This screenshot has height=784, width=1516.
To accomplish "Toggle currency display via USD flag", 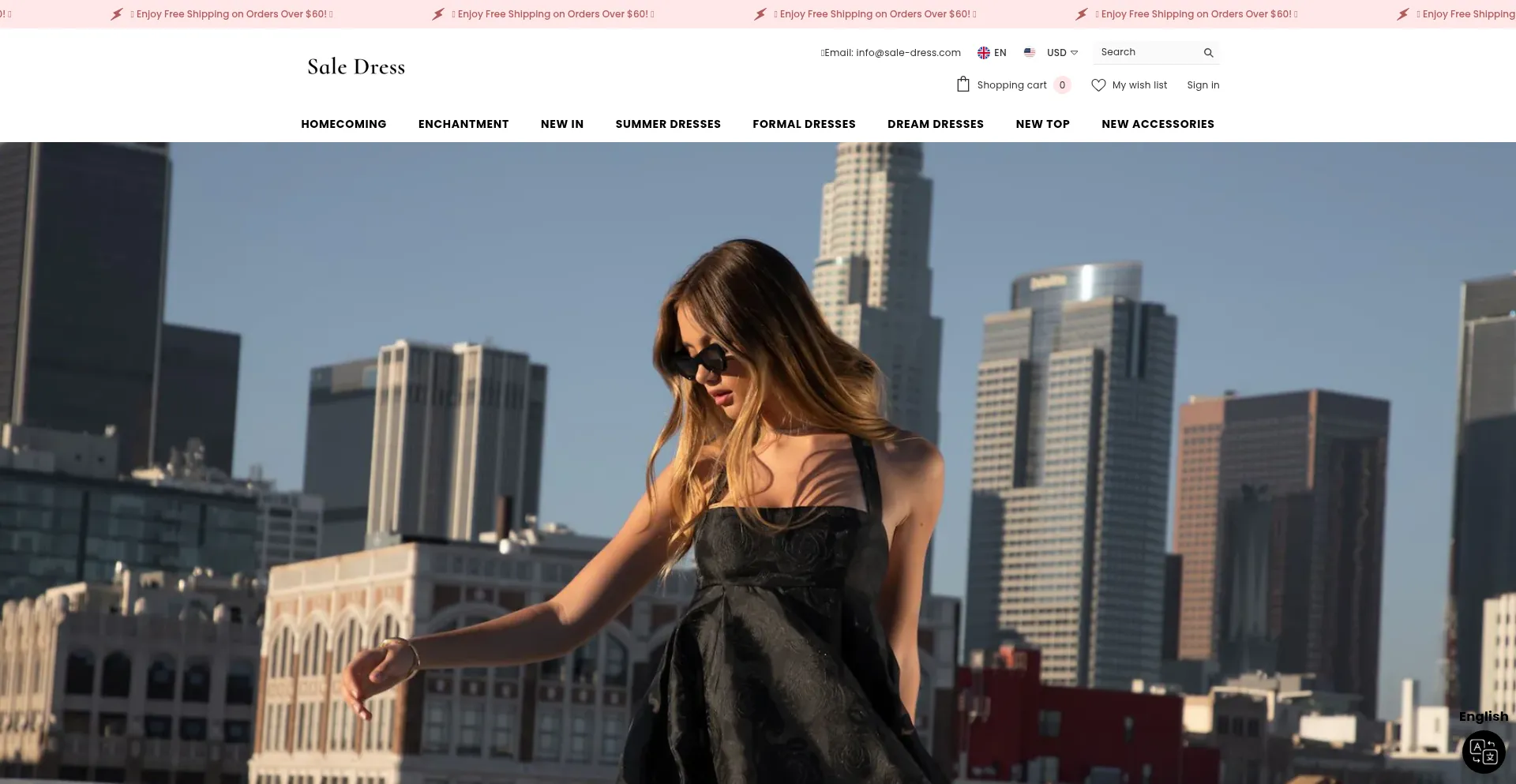I will coord(1029,52).
